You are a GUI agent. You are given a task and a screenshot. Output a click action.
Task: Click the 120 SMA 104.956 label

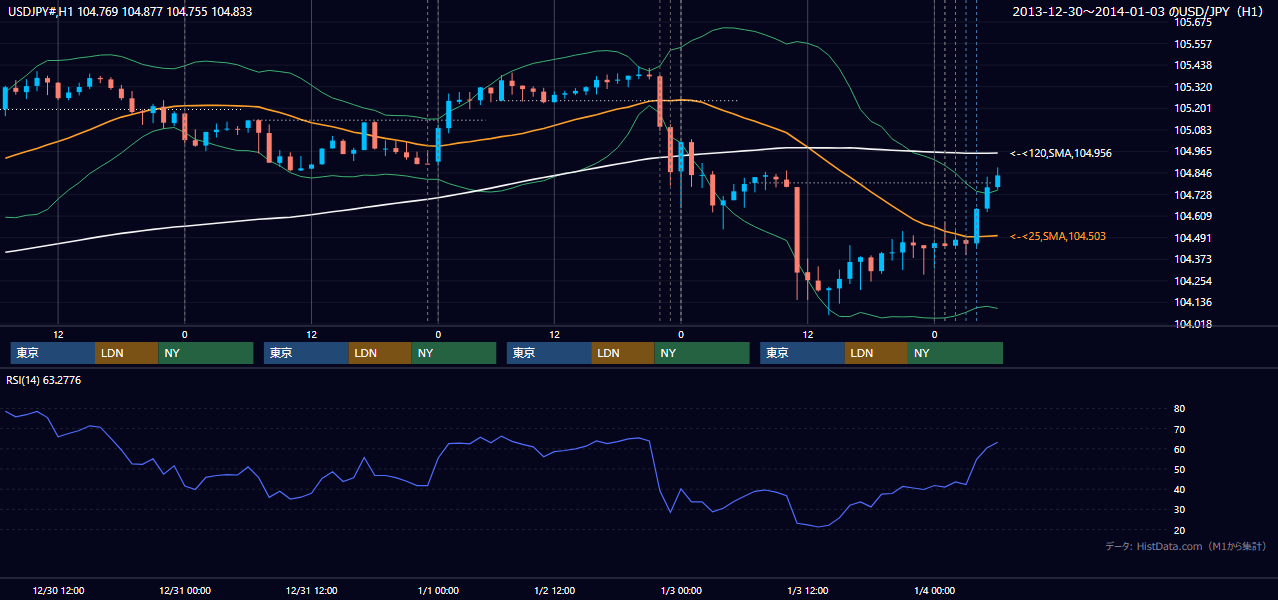1061,153
